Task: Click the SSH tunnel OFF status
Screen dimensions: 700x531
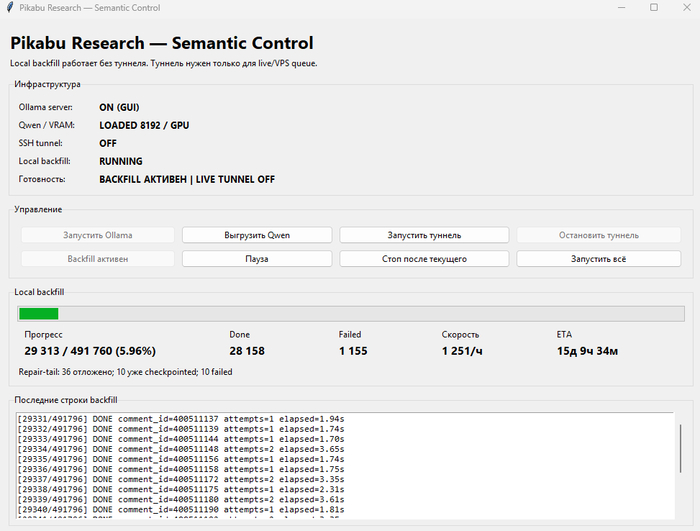Action: [x=108, y=143]
